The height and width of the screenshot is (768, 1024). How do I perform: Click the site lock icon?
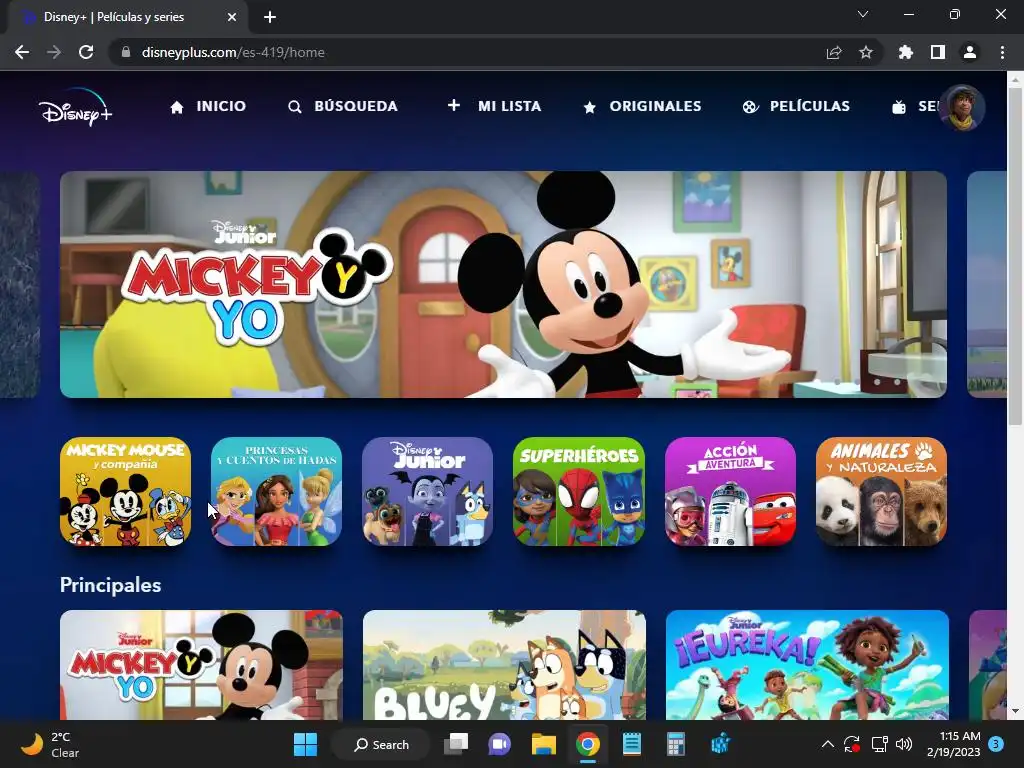point(126,52)
